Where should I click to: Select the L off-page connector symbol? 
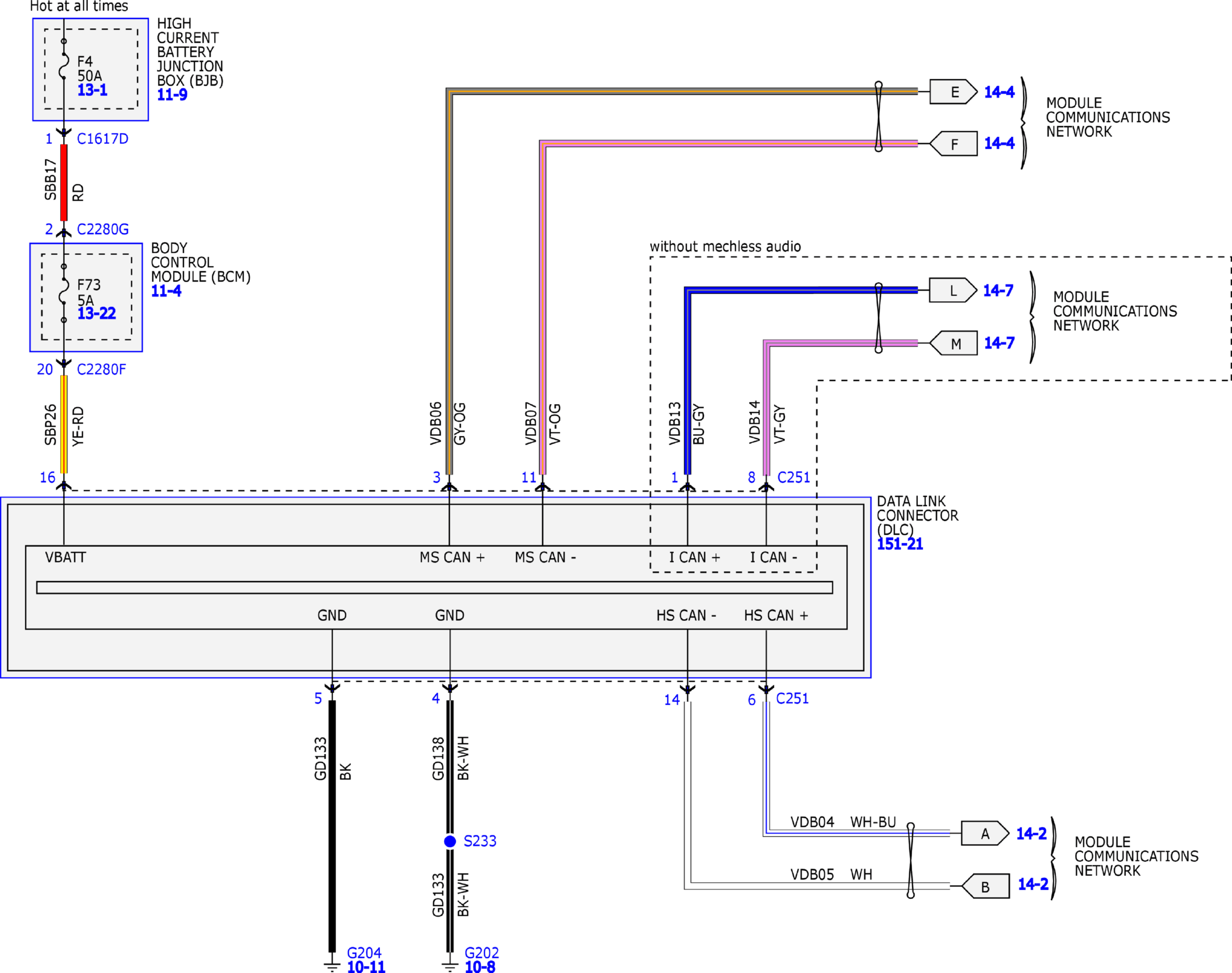952,290
